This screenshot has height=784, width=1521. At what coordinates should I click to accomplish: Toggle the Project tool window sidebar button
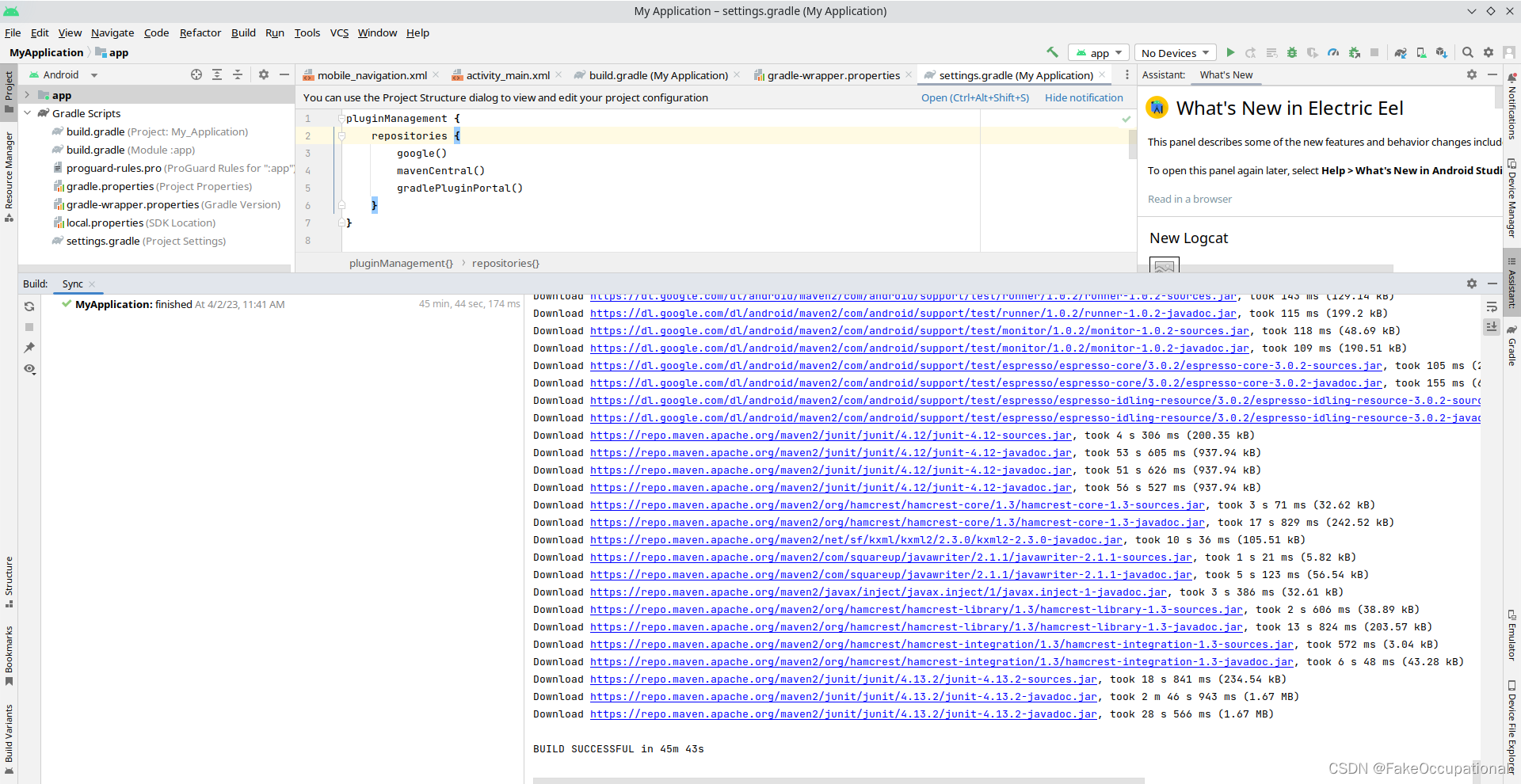(x=9, y=92)
